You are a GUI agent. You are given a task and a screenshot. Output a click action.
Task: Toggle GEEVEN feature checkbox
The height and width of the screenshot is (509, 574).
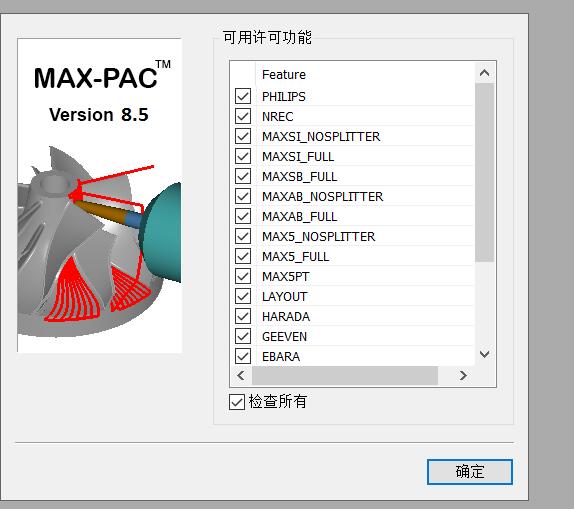[243, 336]
